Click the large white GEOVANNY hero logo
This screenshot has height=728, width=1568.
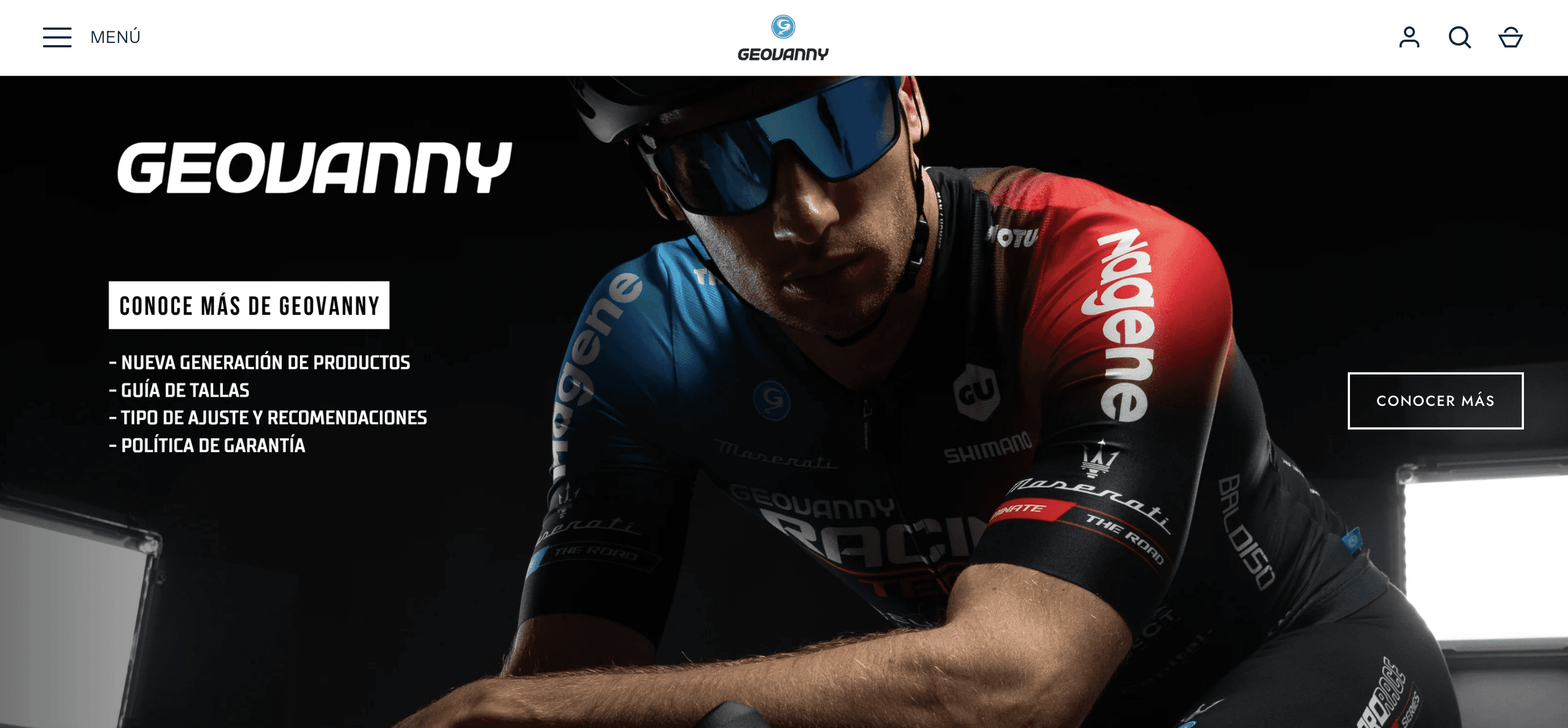pyautogui.click(x=315, y=168)
